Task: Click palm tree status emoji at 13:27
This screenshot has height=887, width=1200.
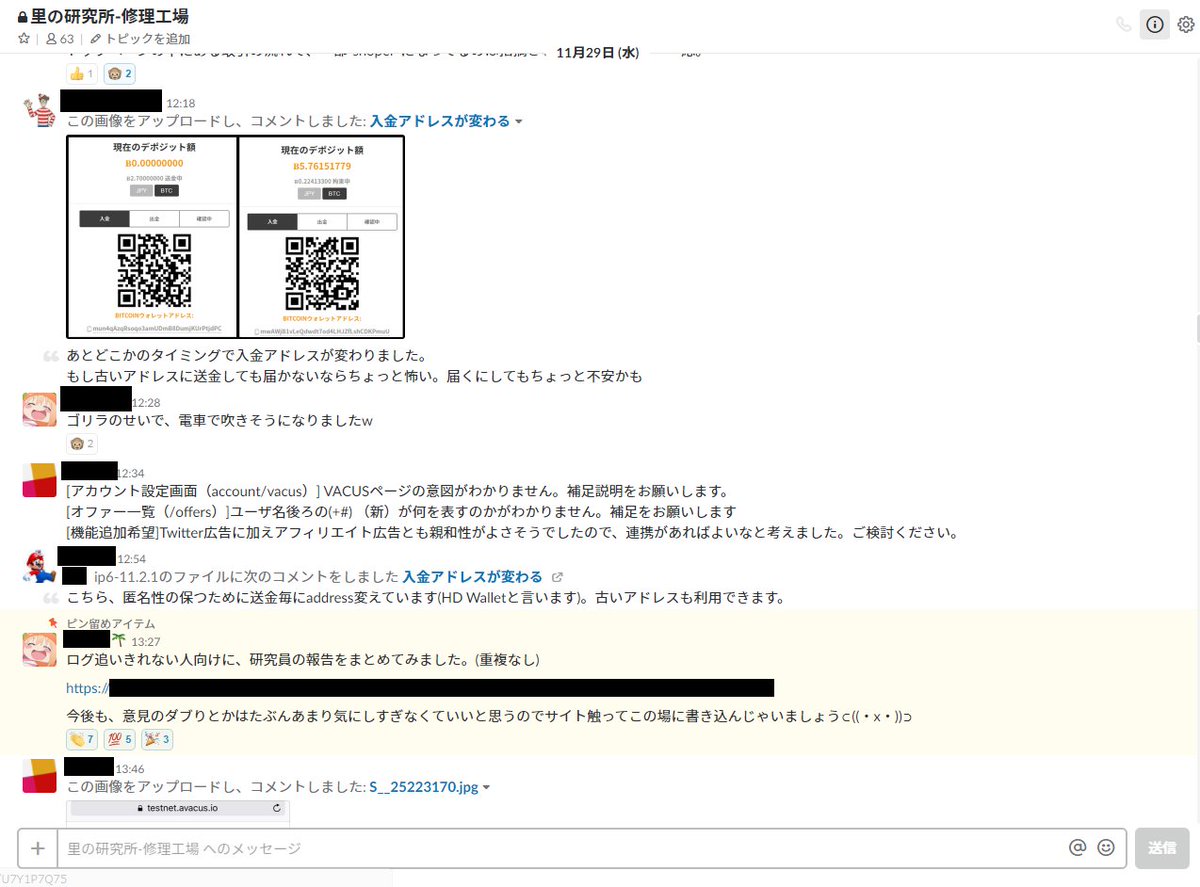Action: pos(118,640)
